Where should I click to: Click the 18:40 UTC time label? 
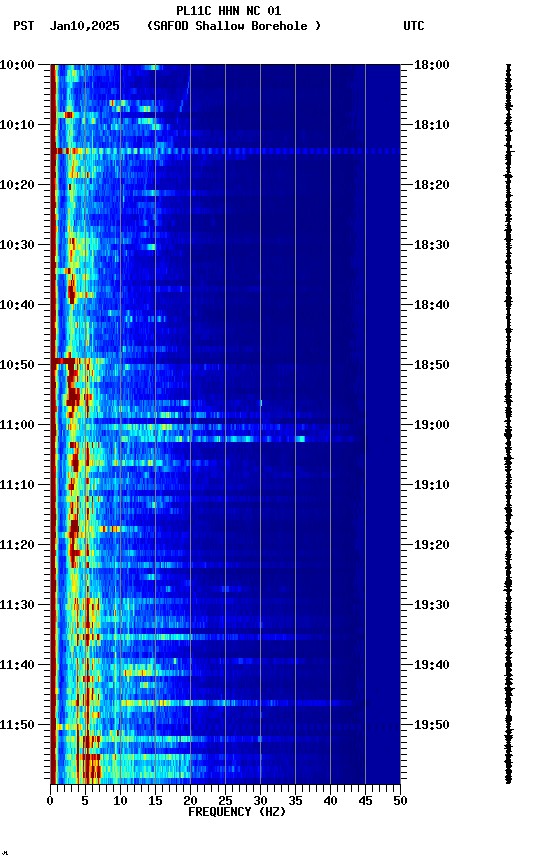tap(432, 305)
